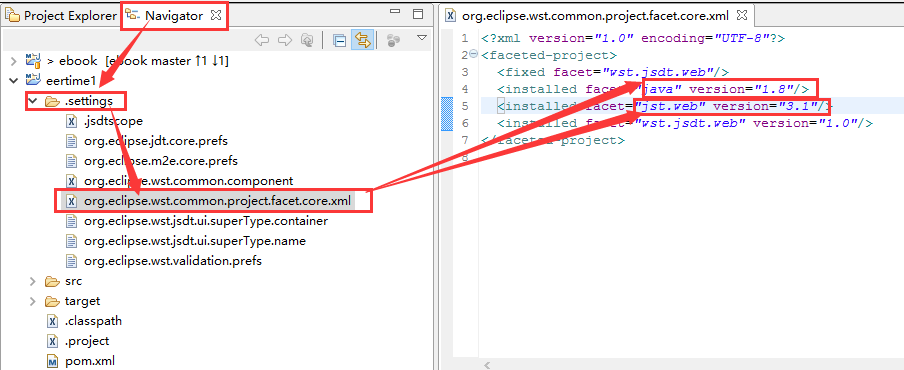This screenshot has width=904, height=370.
Task: Close the Navigator view tab
Action: (x=216, y=16)
